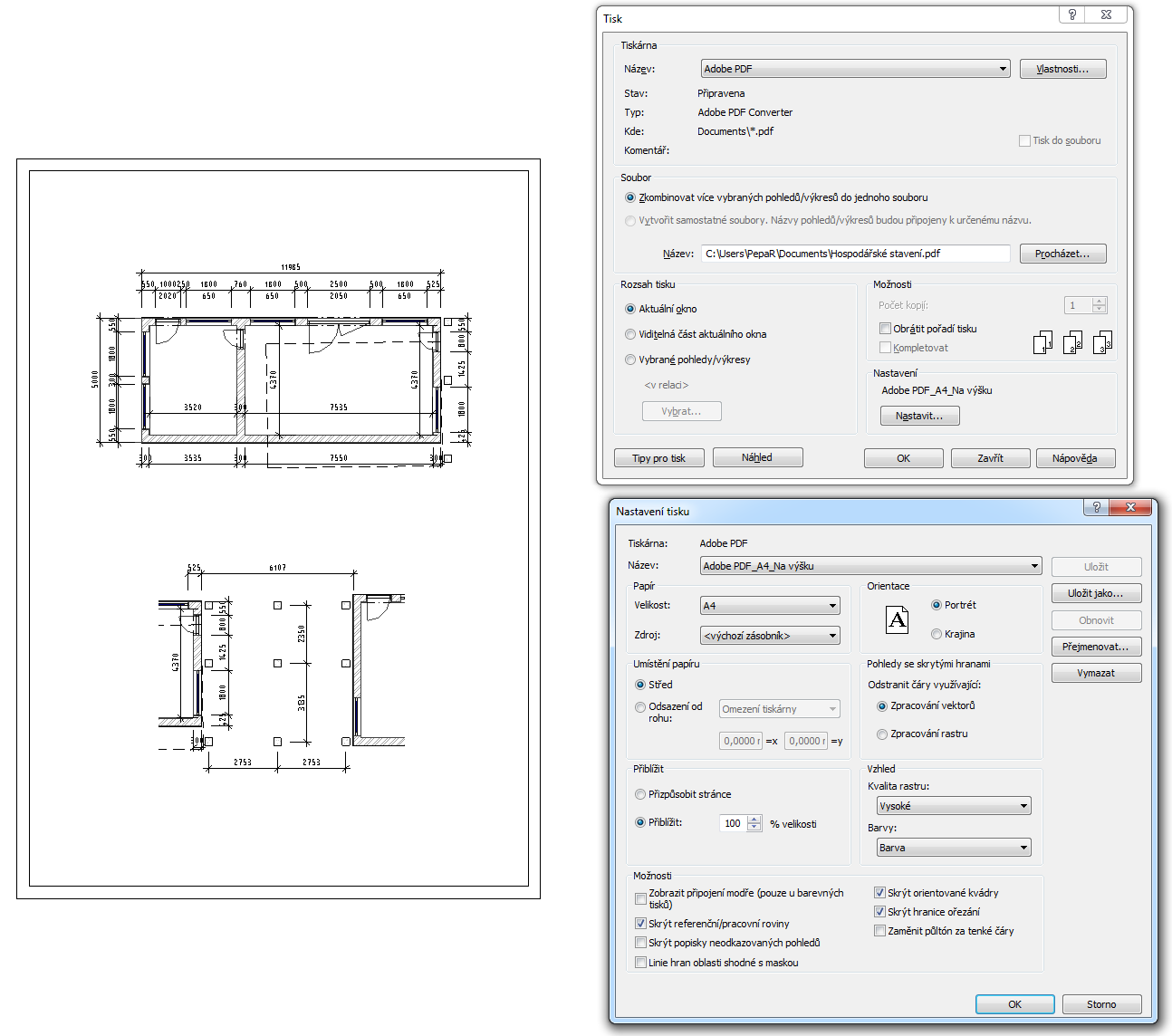Click the help question mark in Tisk dialog
This screenshot has width=1172, height=1036.
point(1071,14)
